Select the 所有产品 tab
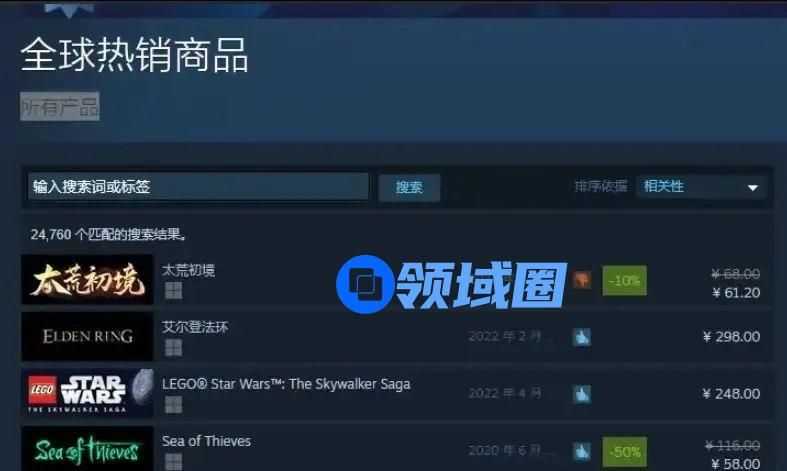The image size is (787, 471). [x=60, y=106]
